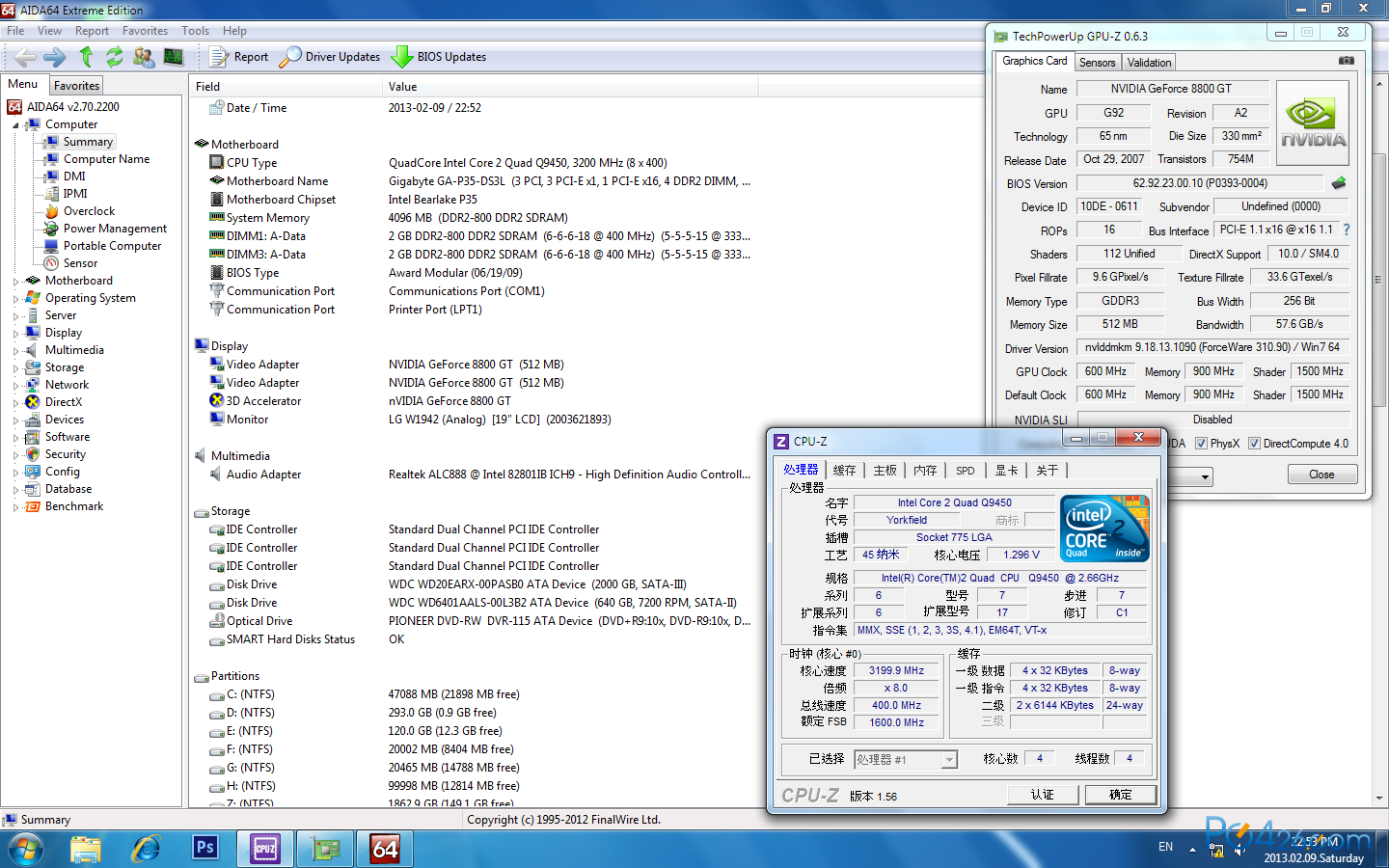
Task: Click the GPU-Z Close button
Action: point(1321,475)
